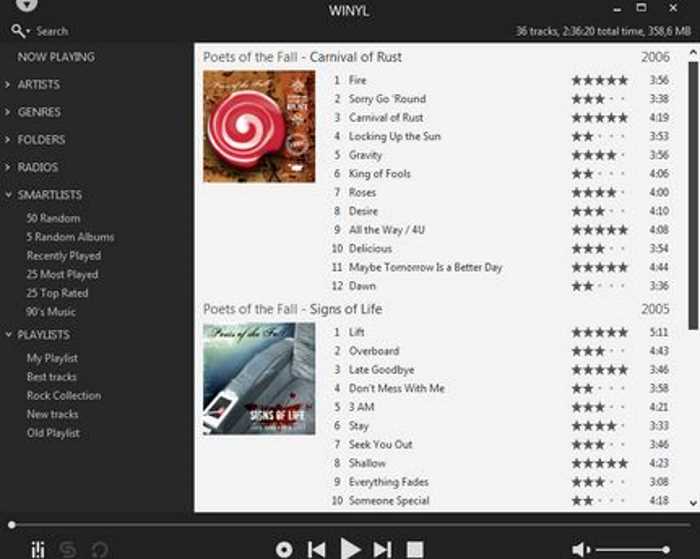Open the equalizer settings icon

point(38,549)
